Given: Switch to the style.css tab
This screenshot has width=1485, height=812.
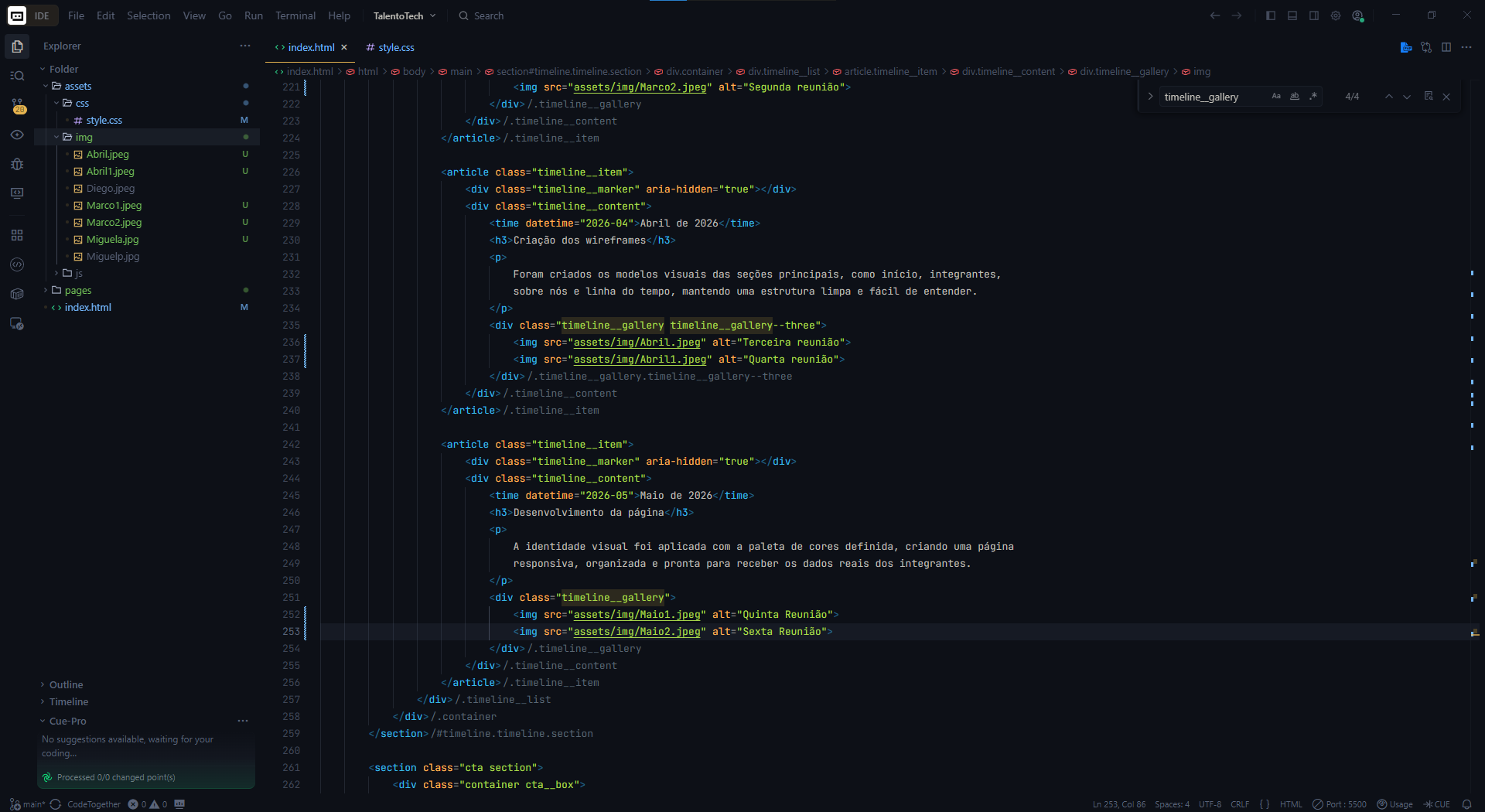Looking at the screenshot, I should point(390,47).
